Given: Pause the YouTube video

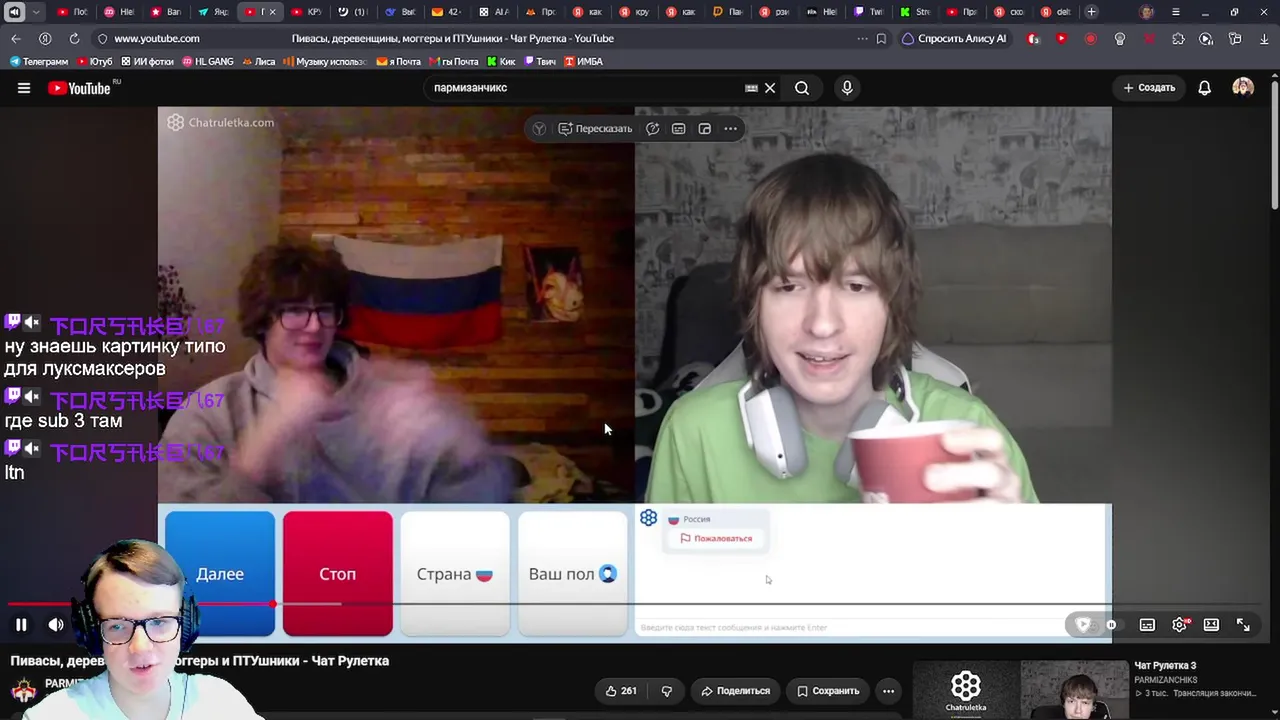Looking at the screenshot, I should click(x=21, y=625).
